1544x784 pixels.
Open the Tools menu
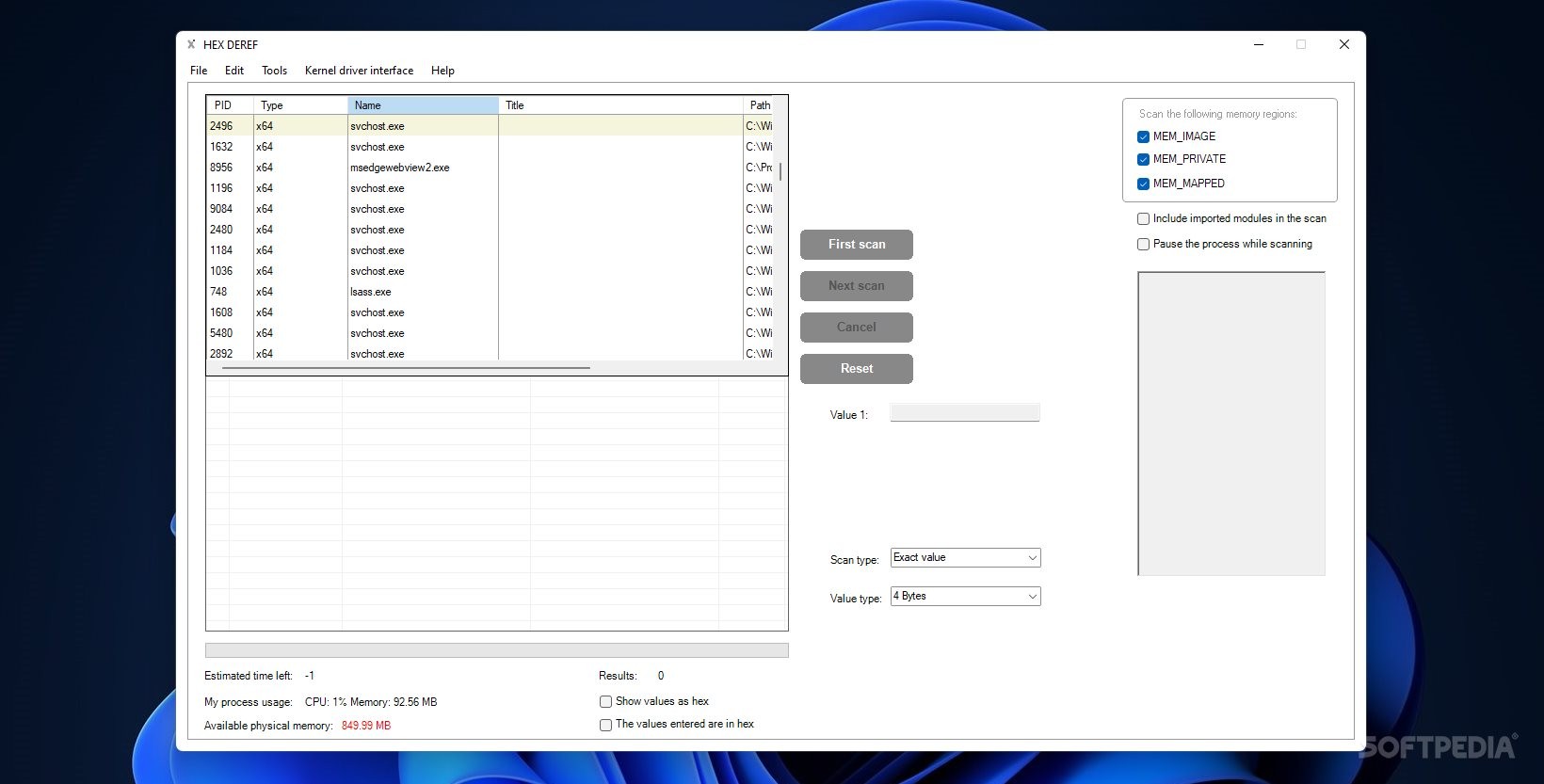274,71
